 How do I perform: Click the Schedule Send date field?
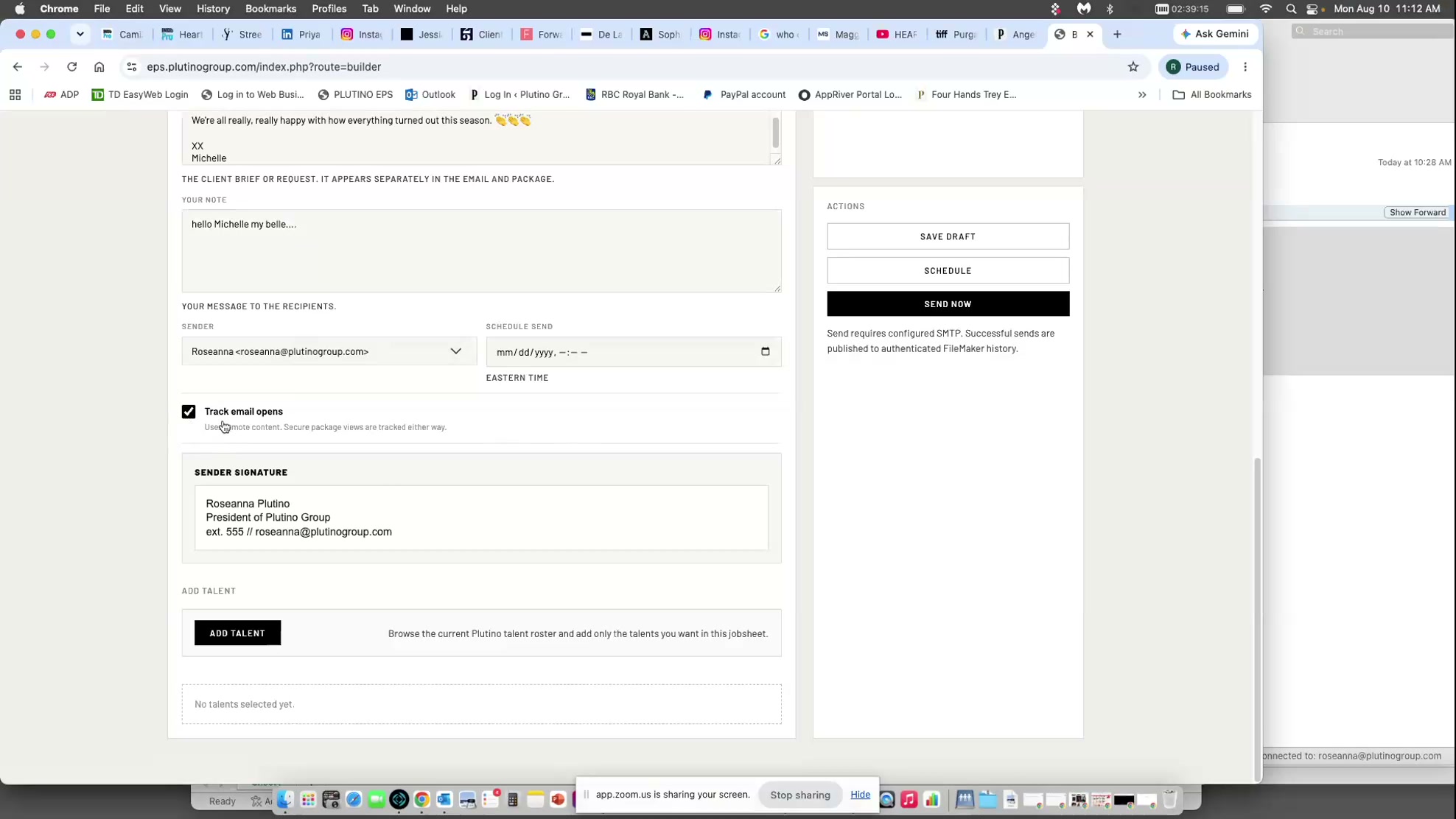633,352
